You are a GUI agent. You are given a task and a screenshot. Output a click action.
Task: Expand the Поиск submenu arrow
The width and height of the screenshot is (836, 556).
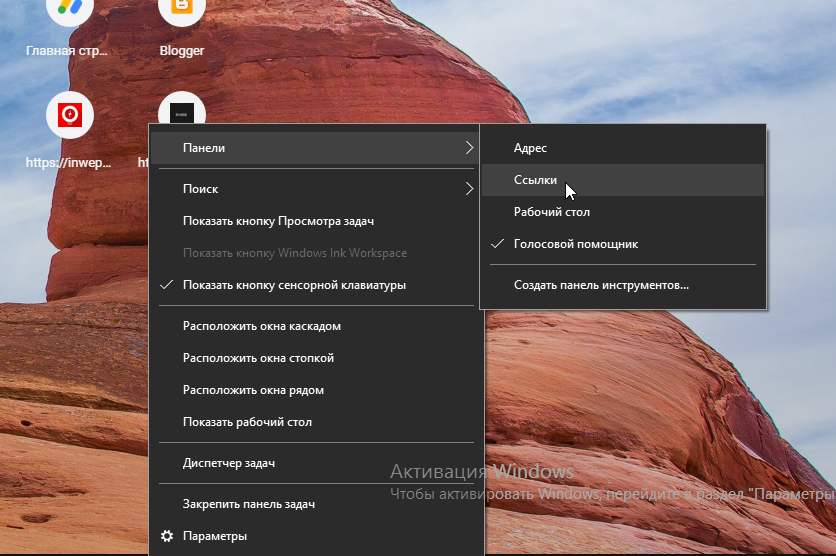point(469,189)
